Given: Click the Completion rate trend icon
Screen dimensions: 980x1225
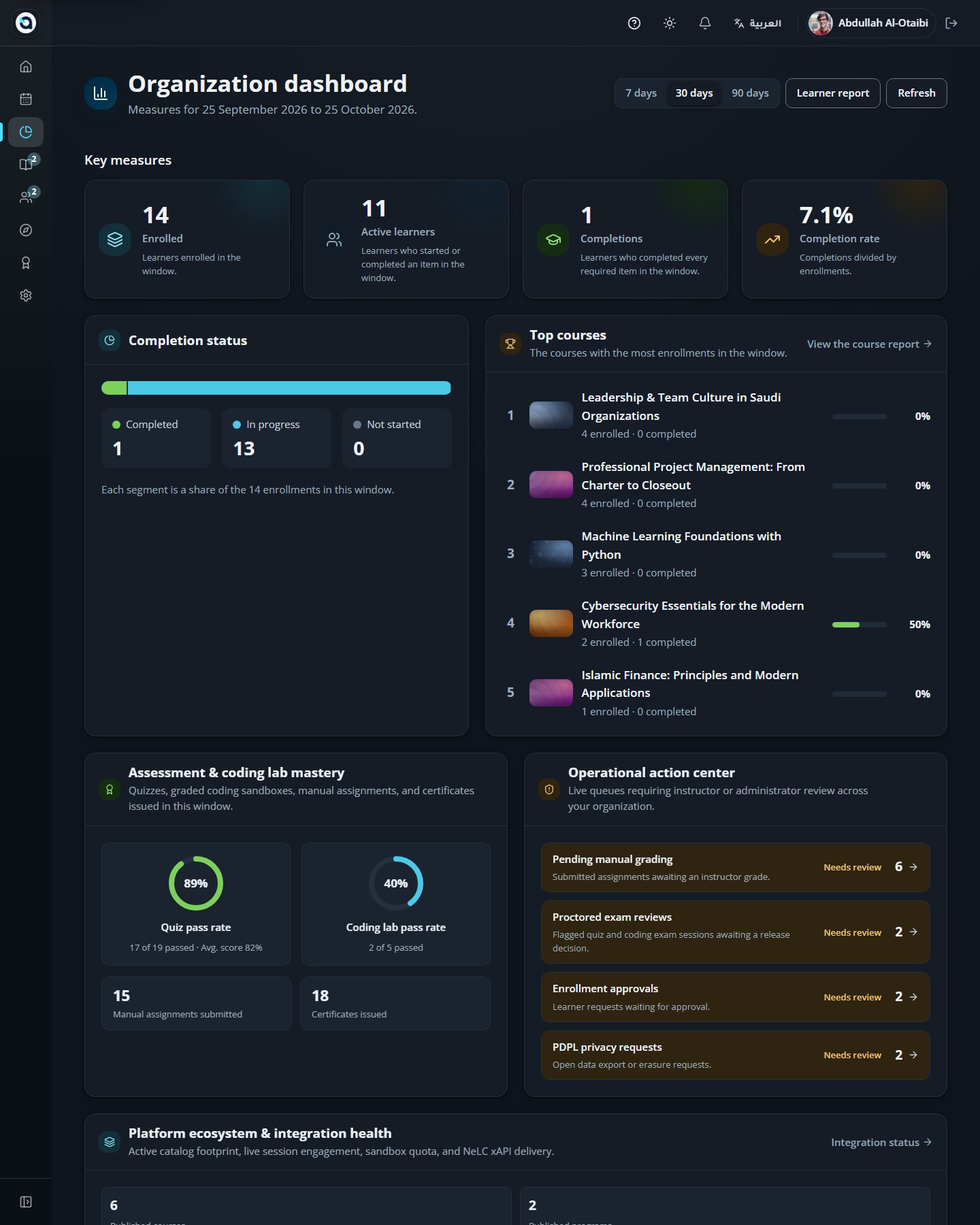Looking at the screenshot, I should coord(772,240).
